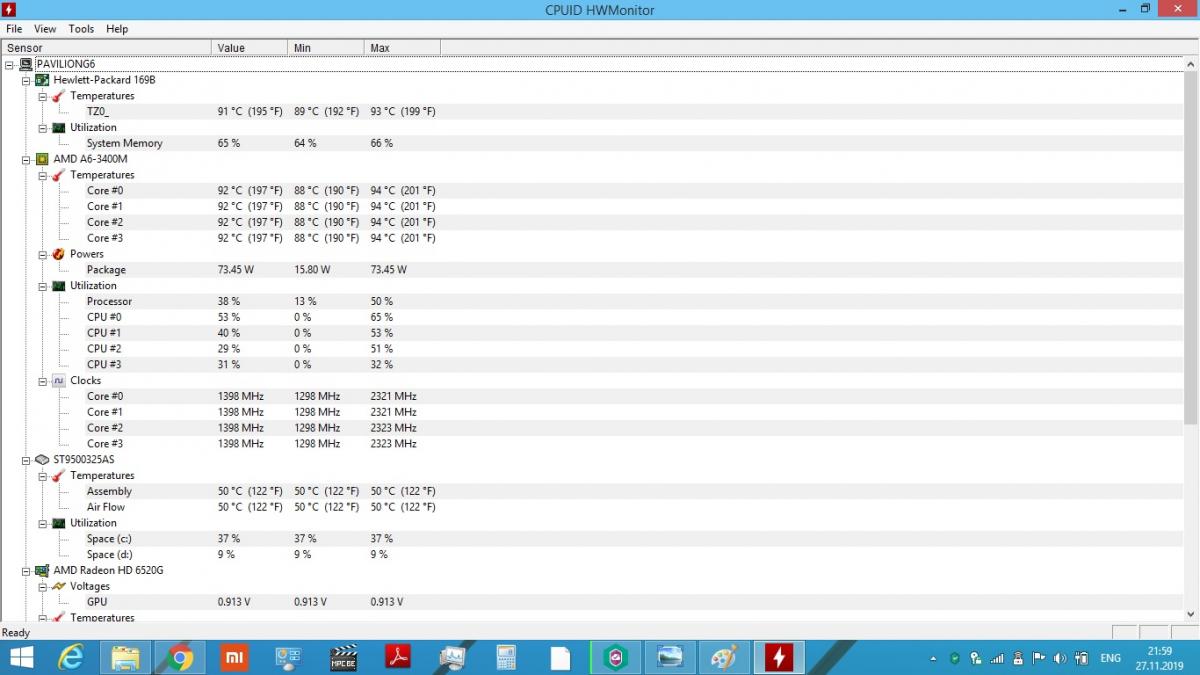Launch Internet Explorer from the taskbar

71,657
